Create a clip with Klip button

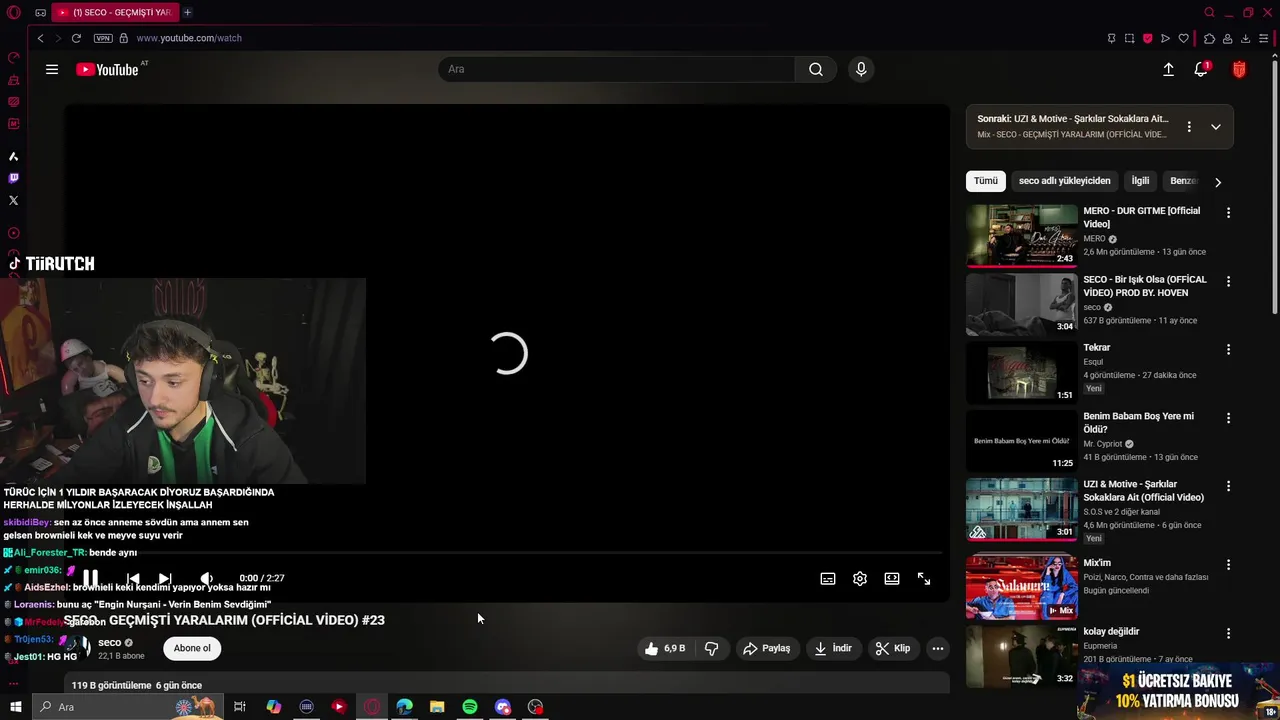[893, 648]
